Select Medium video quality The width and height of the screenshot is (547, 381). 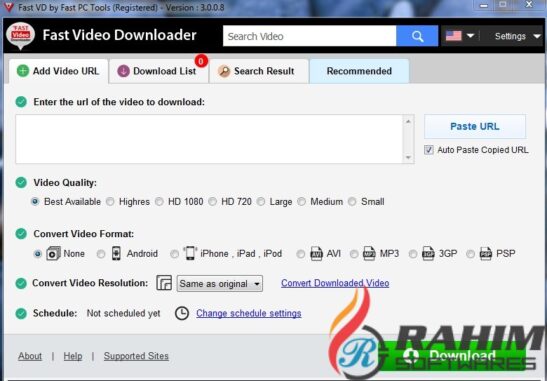click(301, 202)
